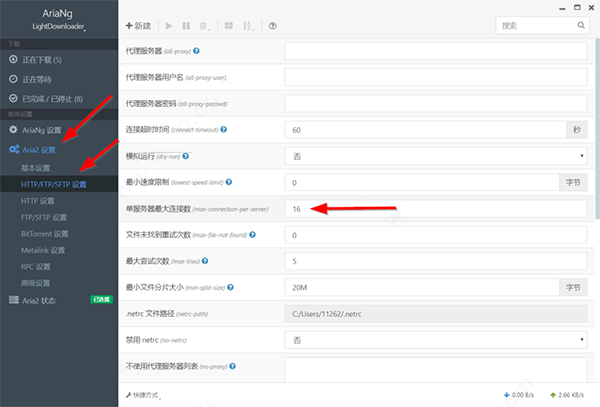Screen dimensions: 600x407
Task: Click the AriaNg LightDownloader title dropdown
Action: point(58,19)
